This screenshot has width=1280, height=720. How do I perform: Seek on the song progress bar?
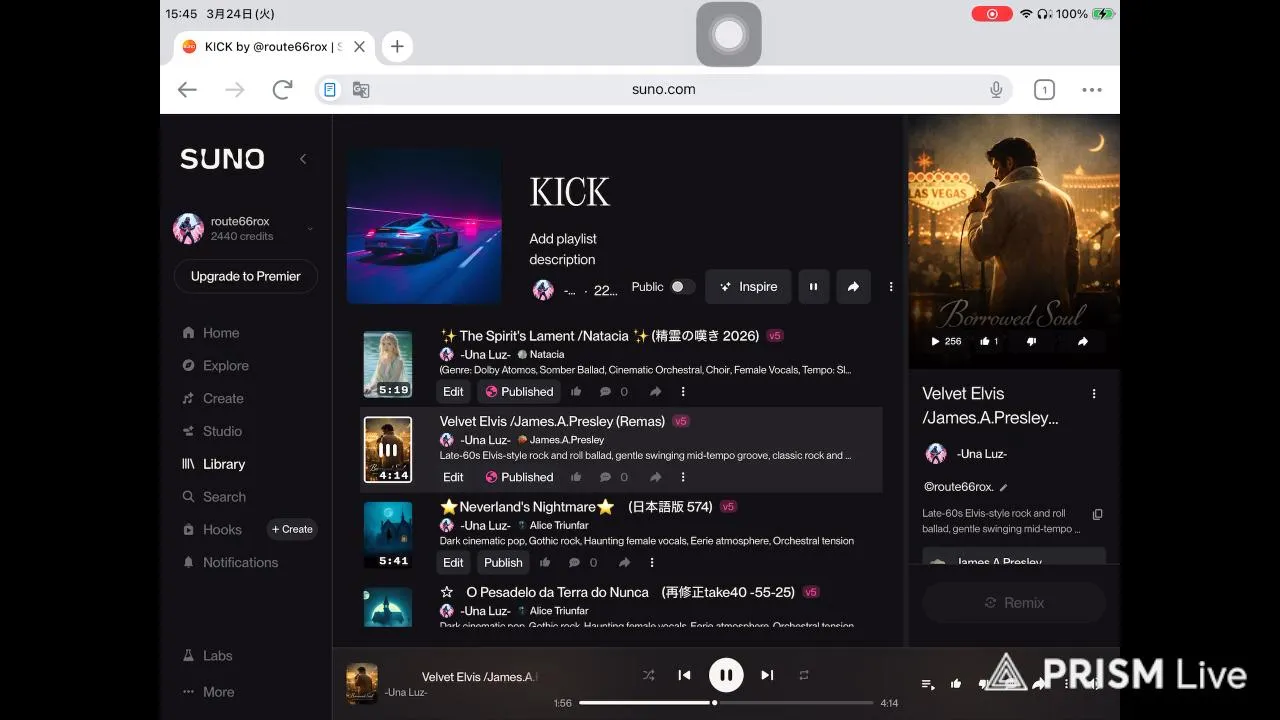click(x=726, y=703)
